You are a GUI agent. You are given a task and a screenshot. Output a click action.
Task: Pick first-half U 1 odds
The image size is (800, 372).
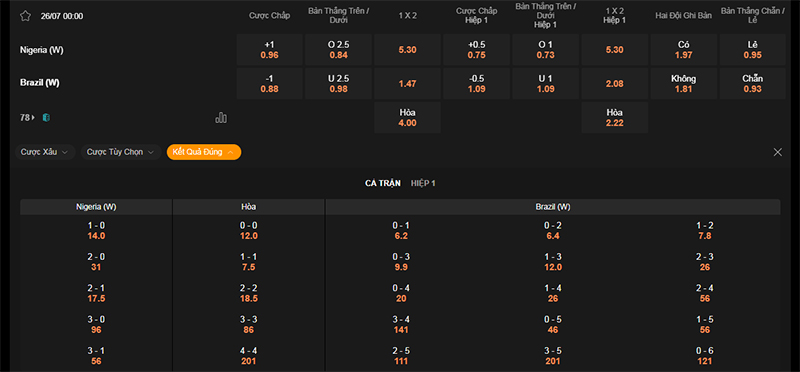(x=545, y=84)
